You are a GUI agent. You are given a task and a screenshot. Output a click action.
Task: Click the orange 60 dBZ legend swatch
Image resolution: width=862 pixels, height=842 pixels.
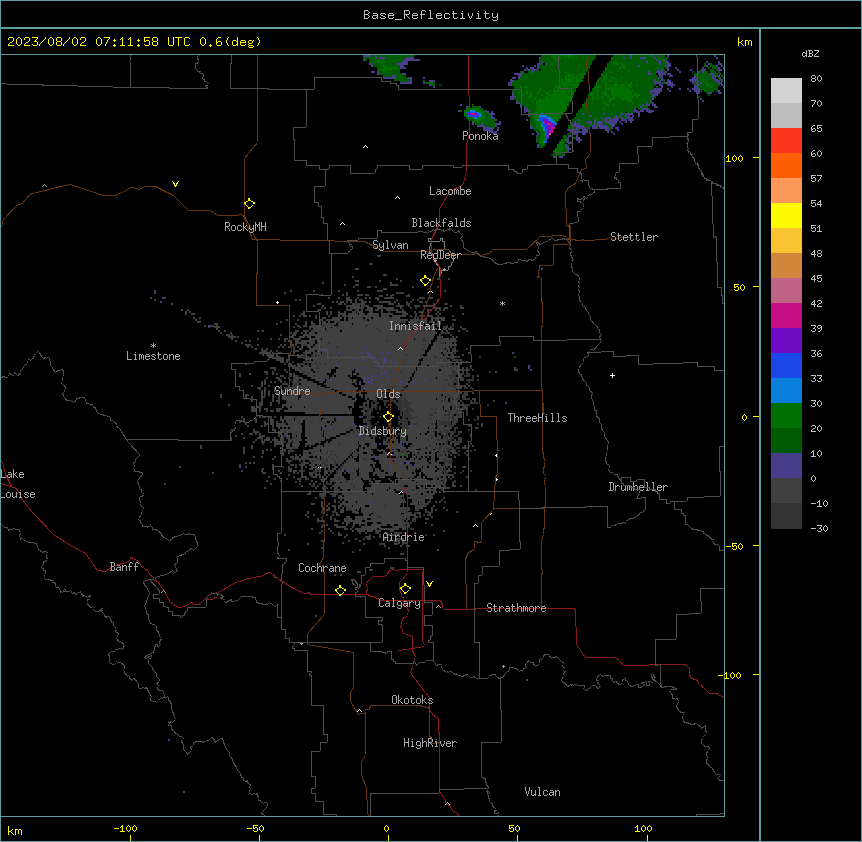786,165
